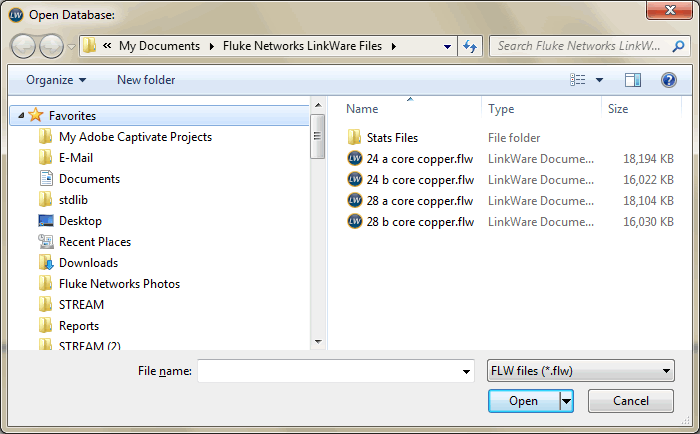Select the Stats Files folder name
This screenshot has width=700, height=434.
coord(392,138)
